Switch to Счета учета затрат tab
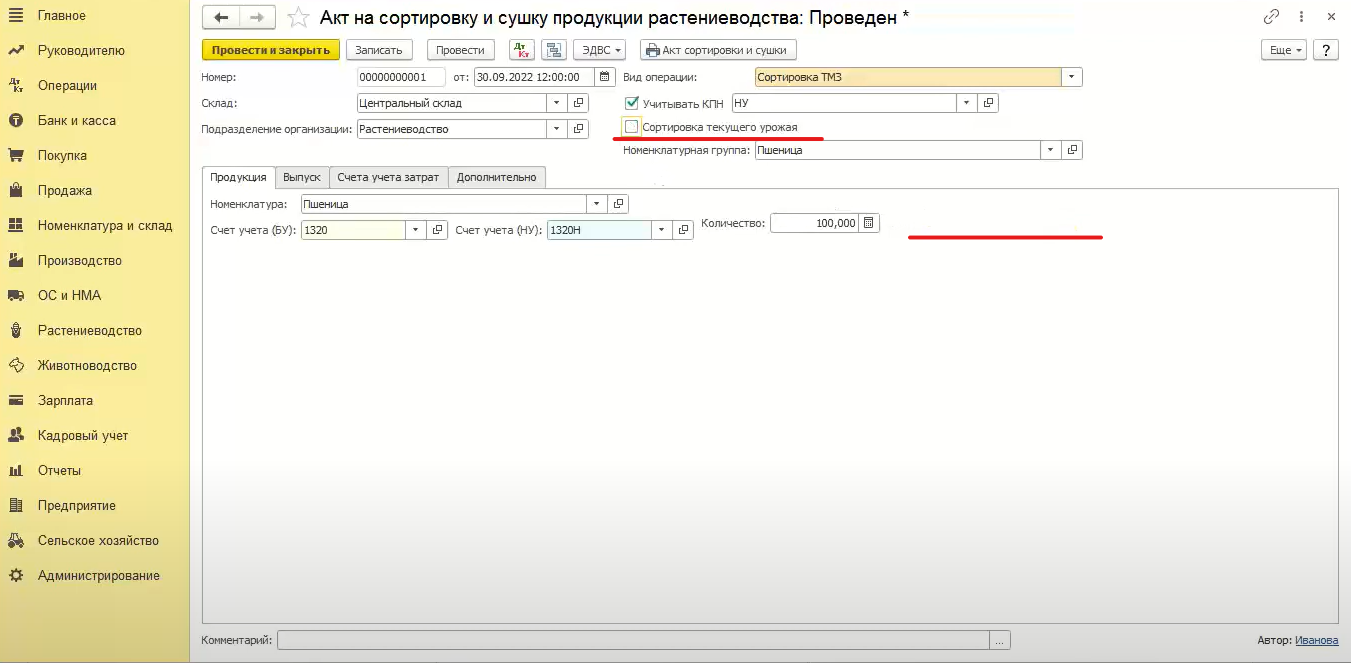This screenshot has height=663, width=1351. click(387, 177)
